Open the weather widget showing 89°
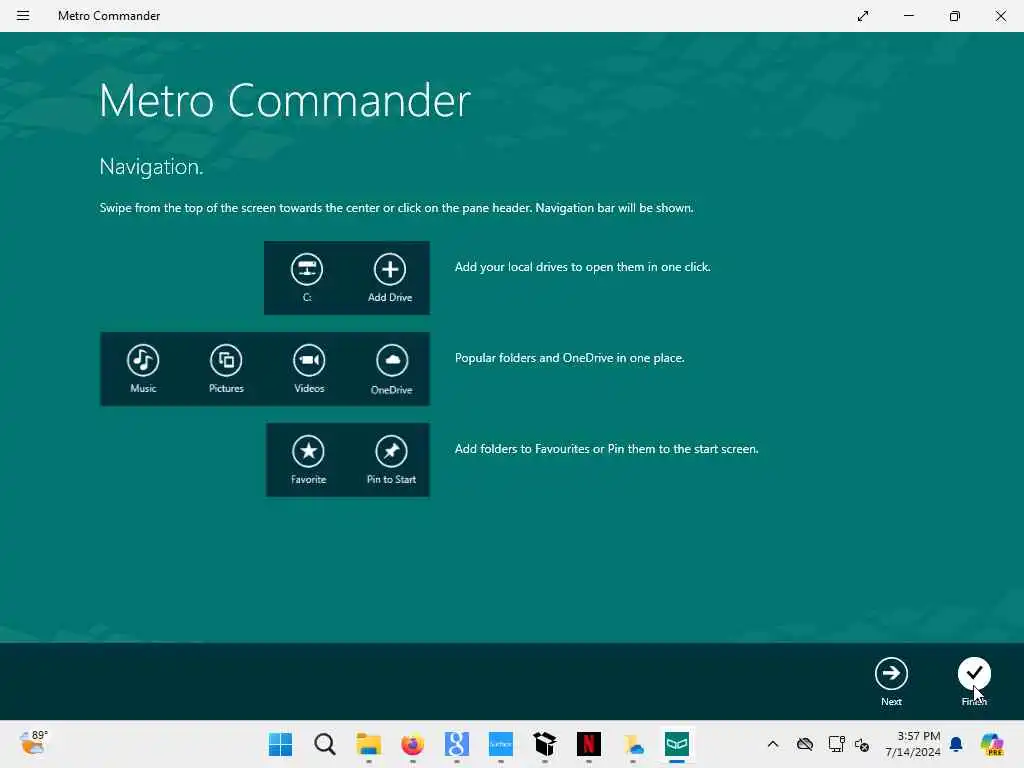The image size is (1024, 768). pos(33,743)
